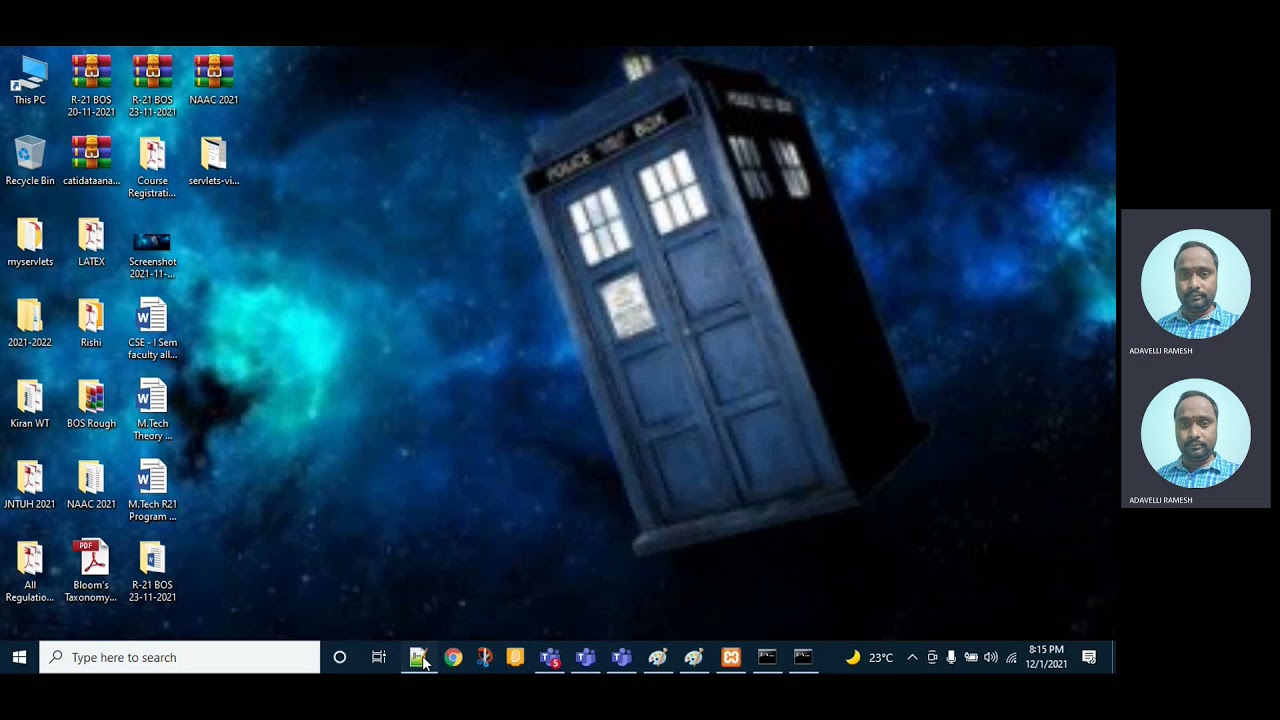Open the clock showing 8:15 PM
This screenshot has height=720, width=1280.
pyautogui.click(x=1046, y=657)
